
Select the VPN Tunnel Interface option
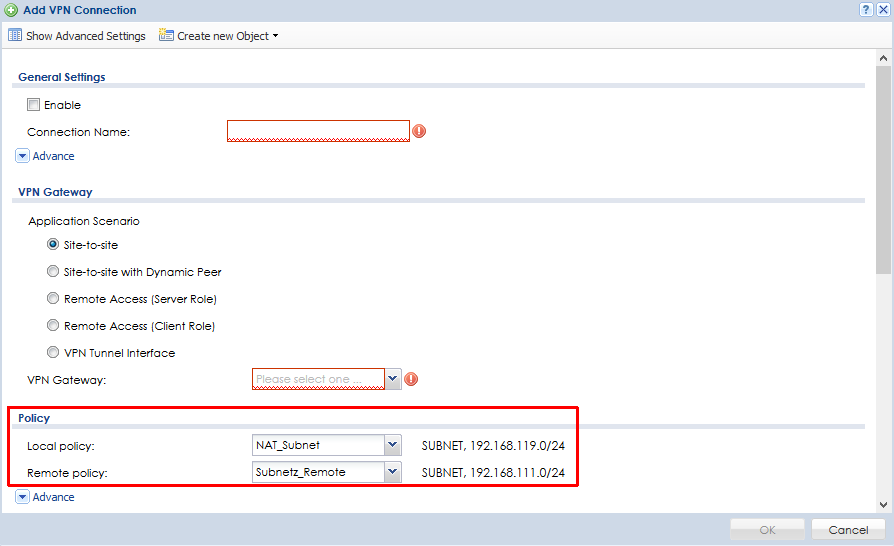pos(53,353)
